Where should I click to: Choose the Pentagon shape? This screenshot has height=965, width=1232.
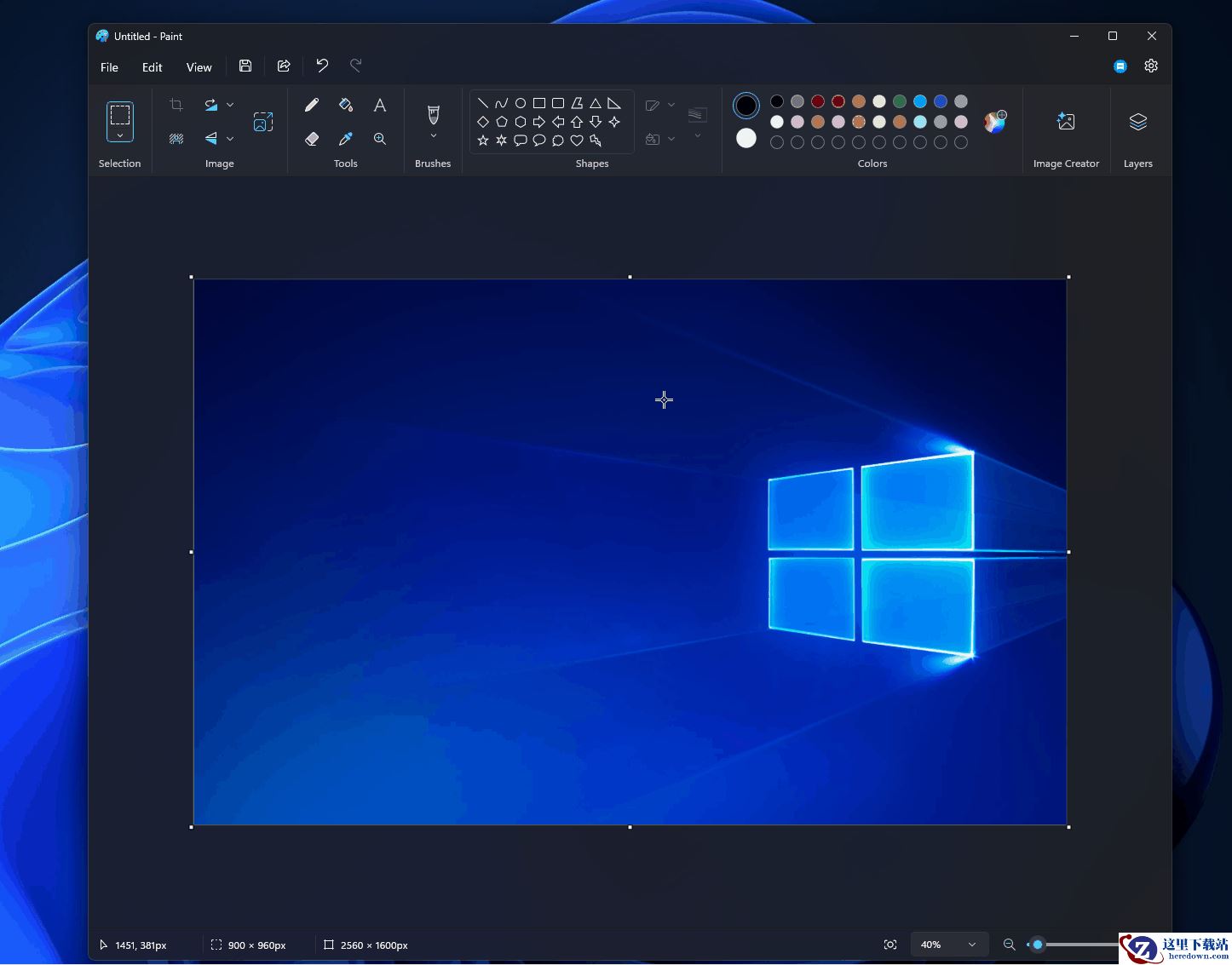(502, 122)
